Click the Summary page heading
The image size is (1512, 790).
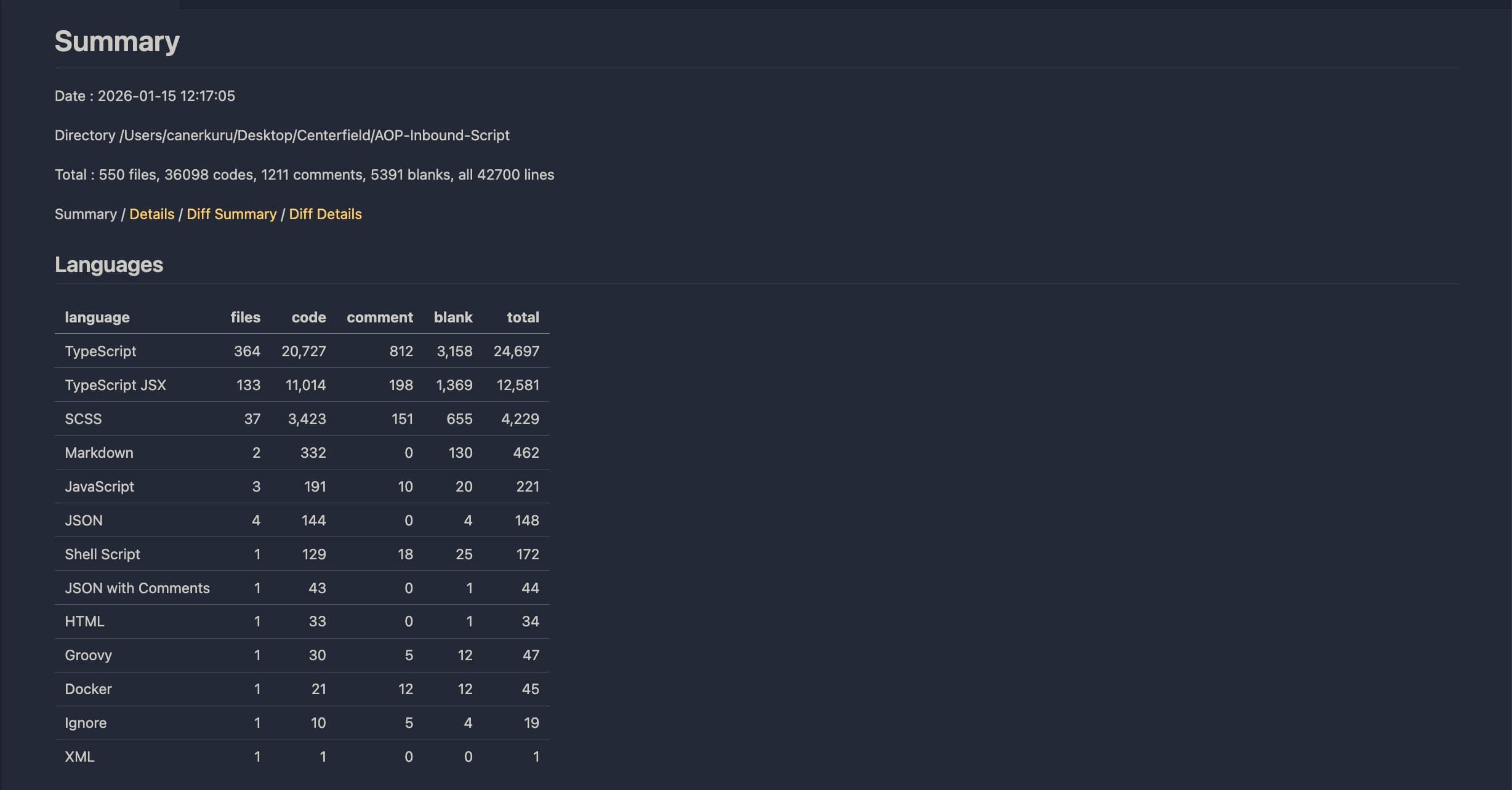click(117, 42)
